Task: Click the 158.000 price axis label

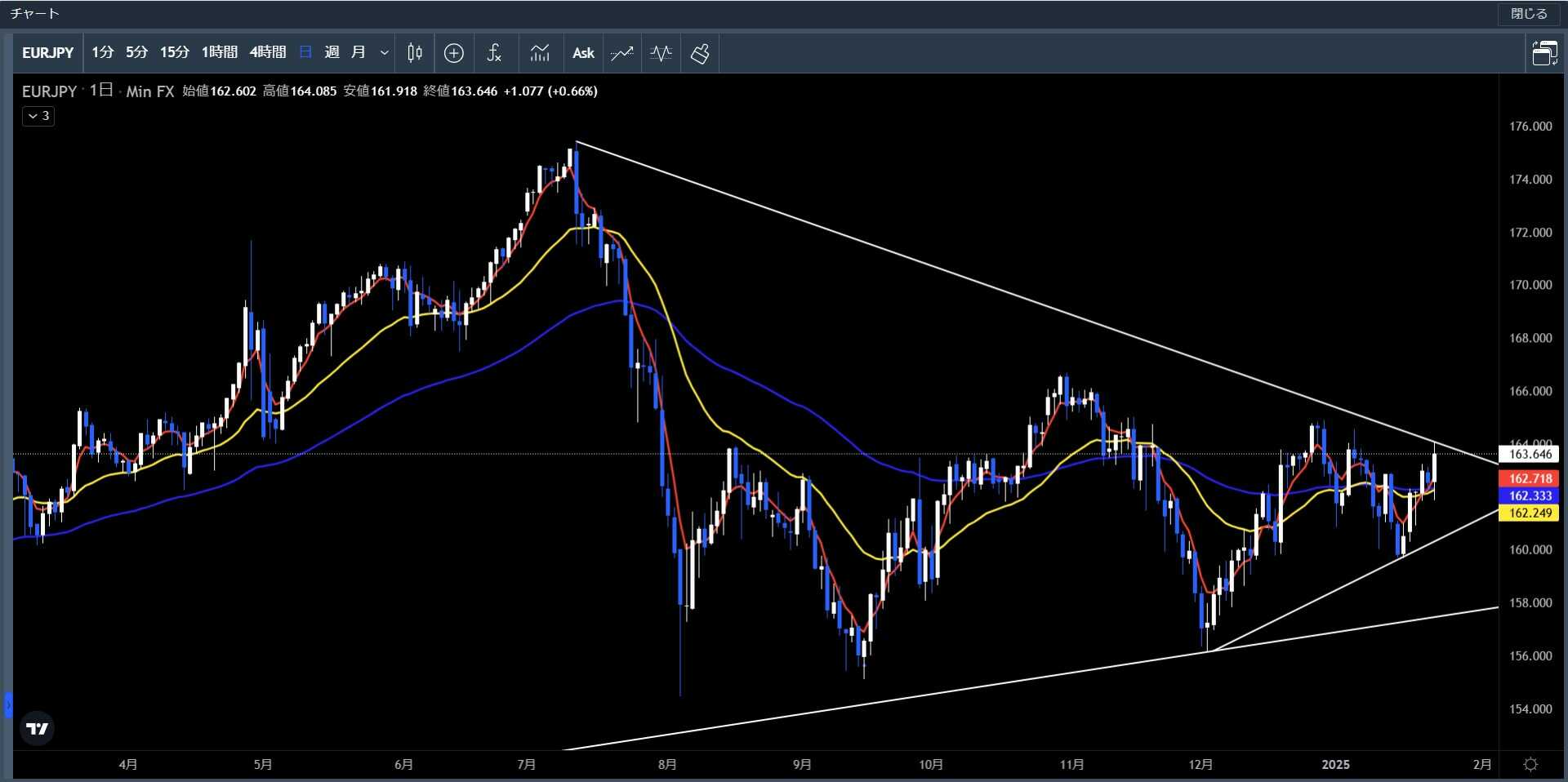Action: (1530, 602)
